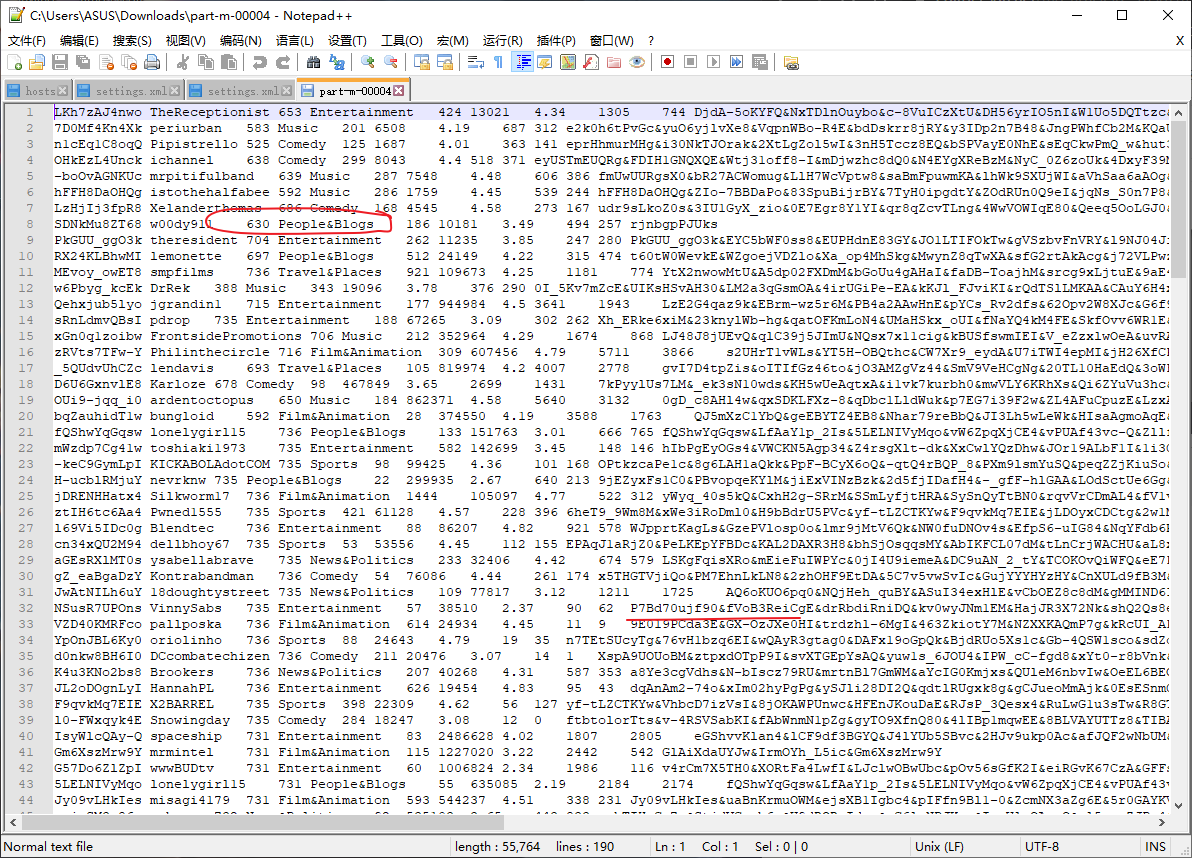
Task: Toggle synchronized horizontal scrolling
Action: pos(445,62)
